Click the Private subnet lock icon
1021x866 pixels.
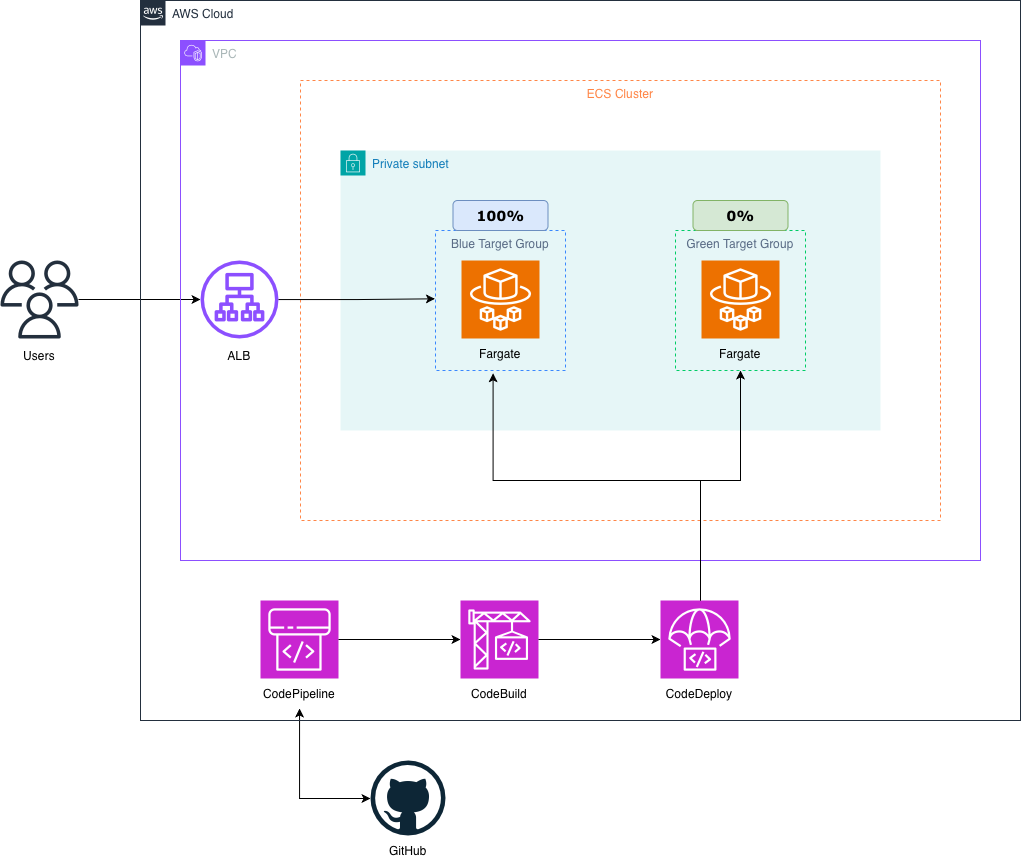coord(353,163)
